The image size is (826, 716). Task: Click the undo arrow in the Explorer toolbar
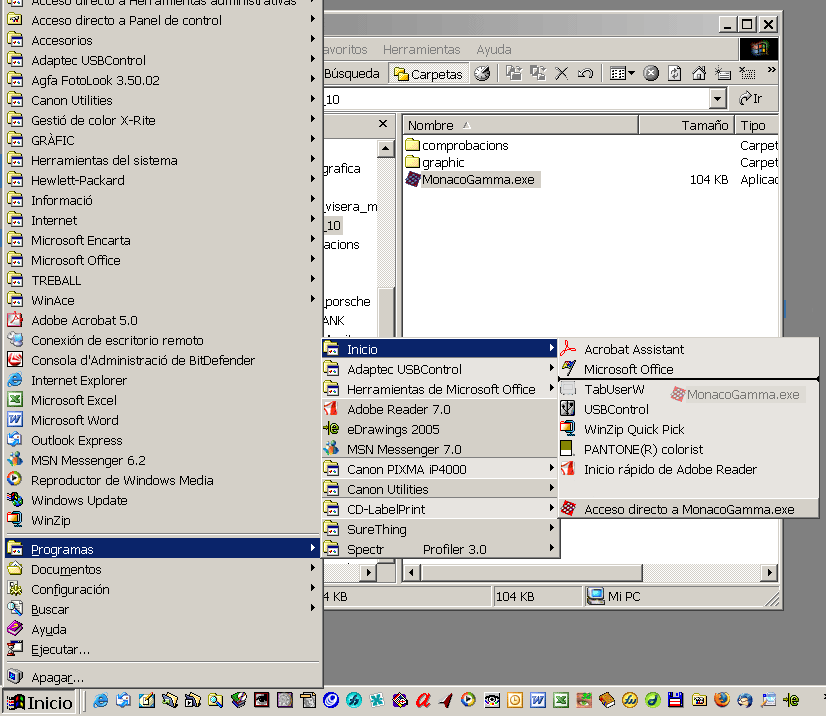click(x=585, y=73)
